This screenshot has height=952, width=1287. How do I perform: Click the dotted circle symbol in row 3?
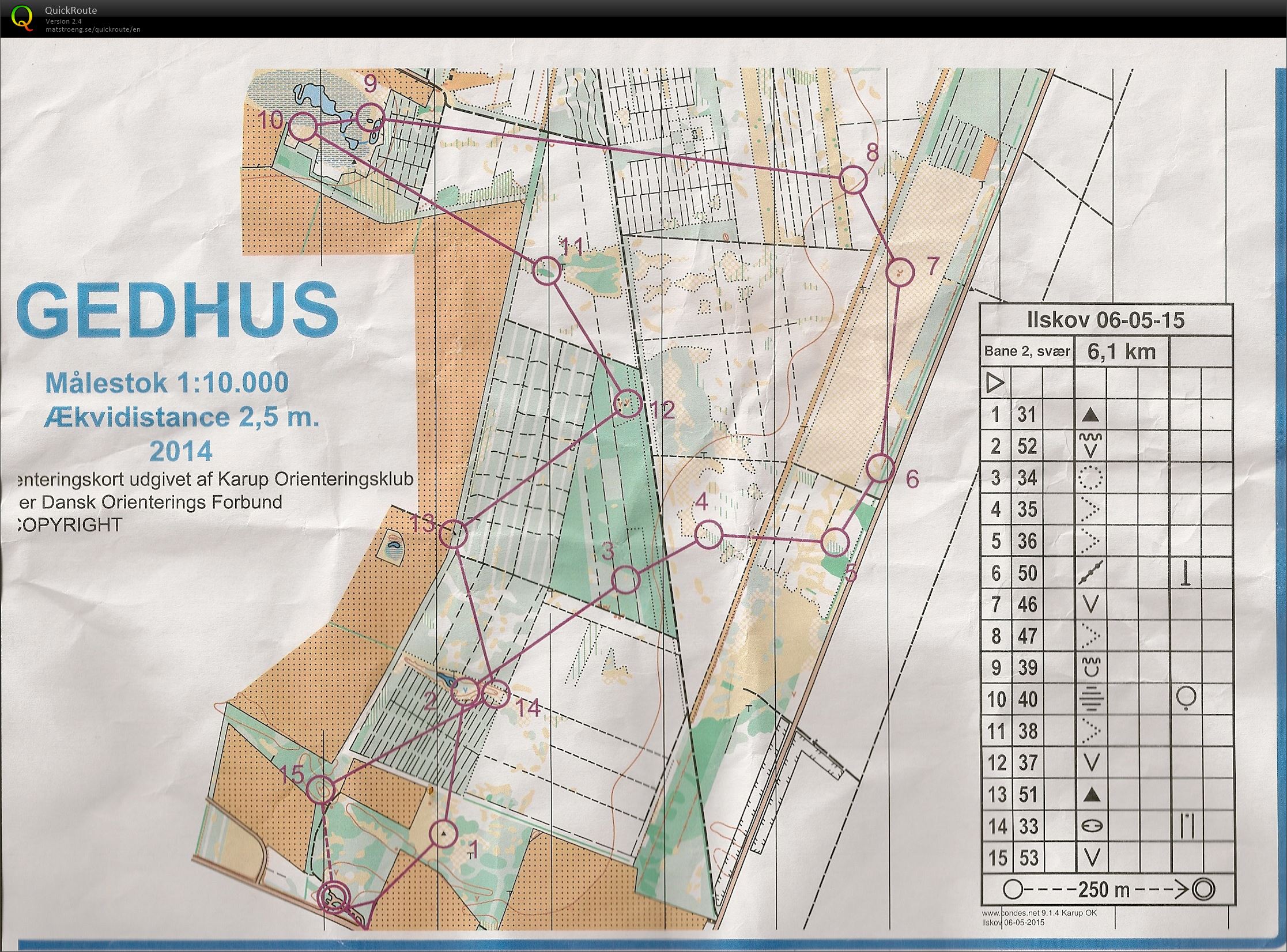coord(1090,478)
